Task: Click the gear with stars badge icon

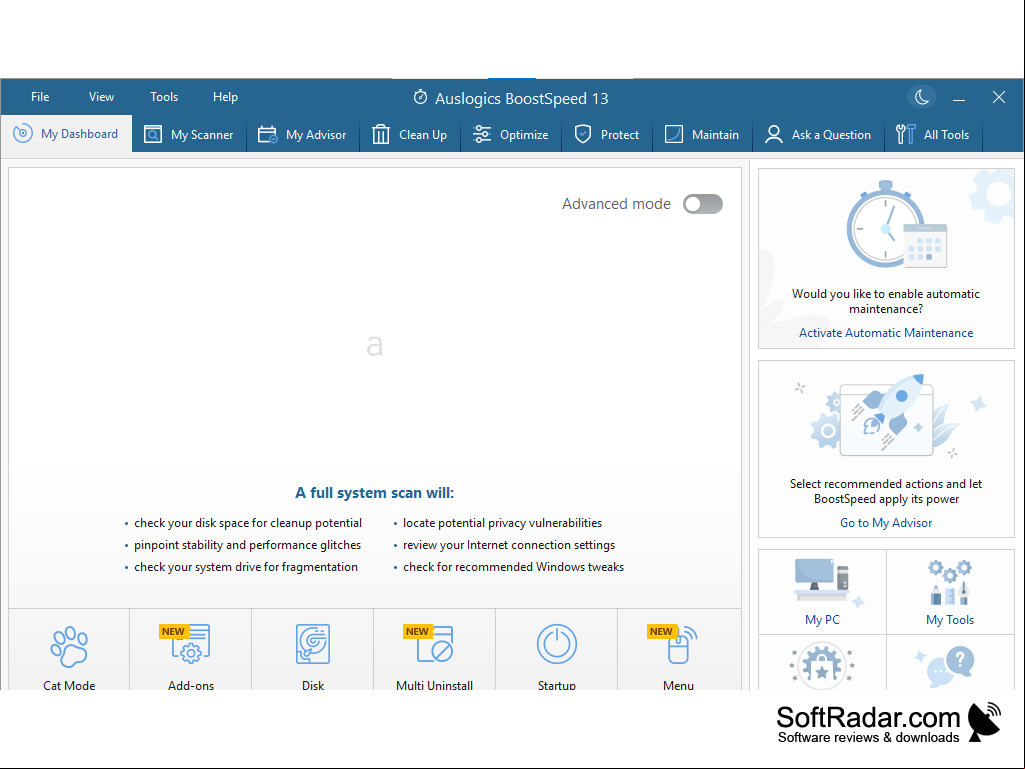Action: tap(822, 664)
